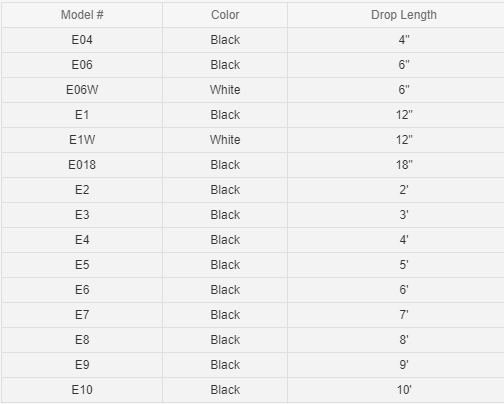Click the E2 model cell
Image resolution: width=504 pixels, height=404 pixels.
[x=82, y=190]
